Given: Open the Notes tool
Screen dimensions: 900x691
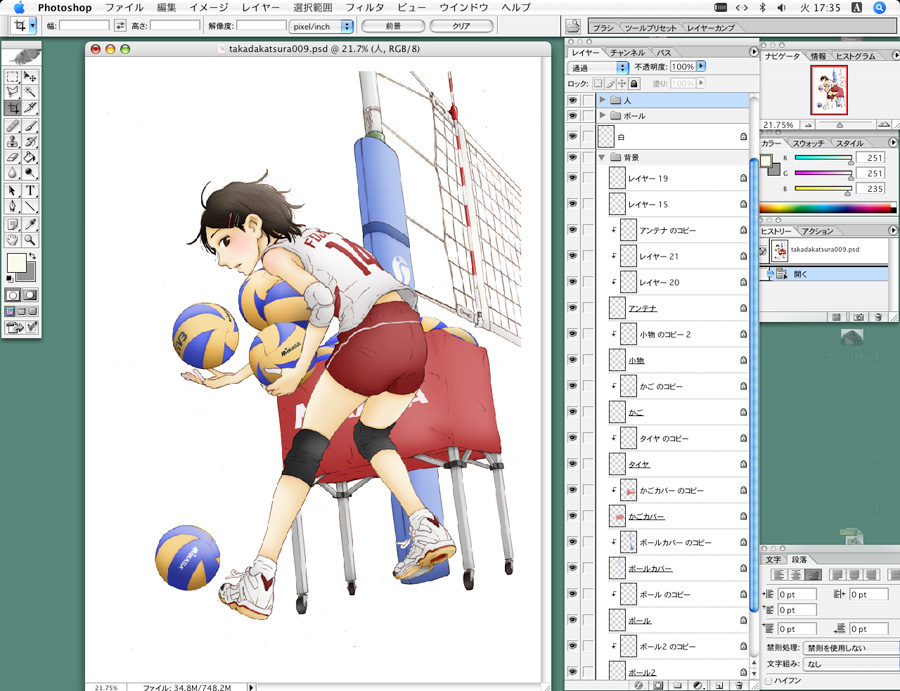Looking at the screenshot, I should (13, 224).
